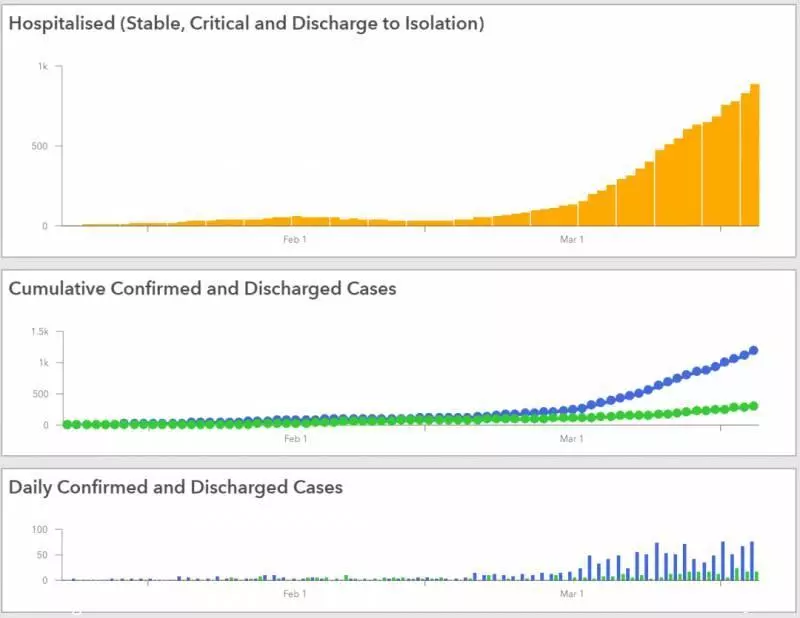Click the last blue bar in Daily chart

point(752,561)
